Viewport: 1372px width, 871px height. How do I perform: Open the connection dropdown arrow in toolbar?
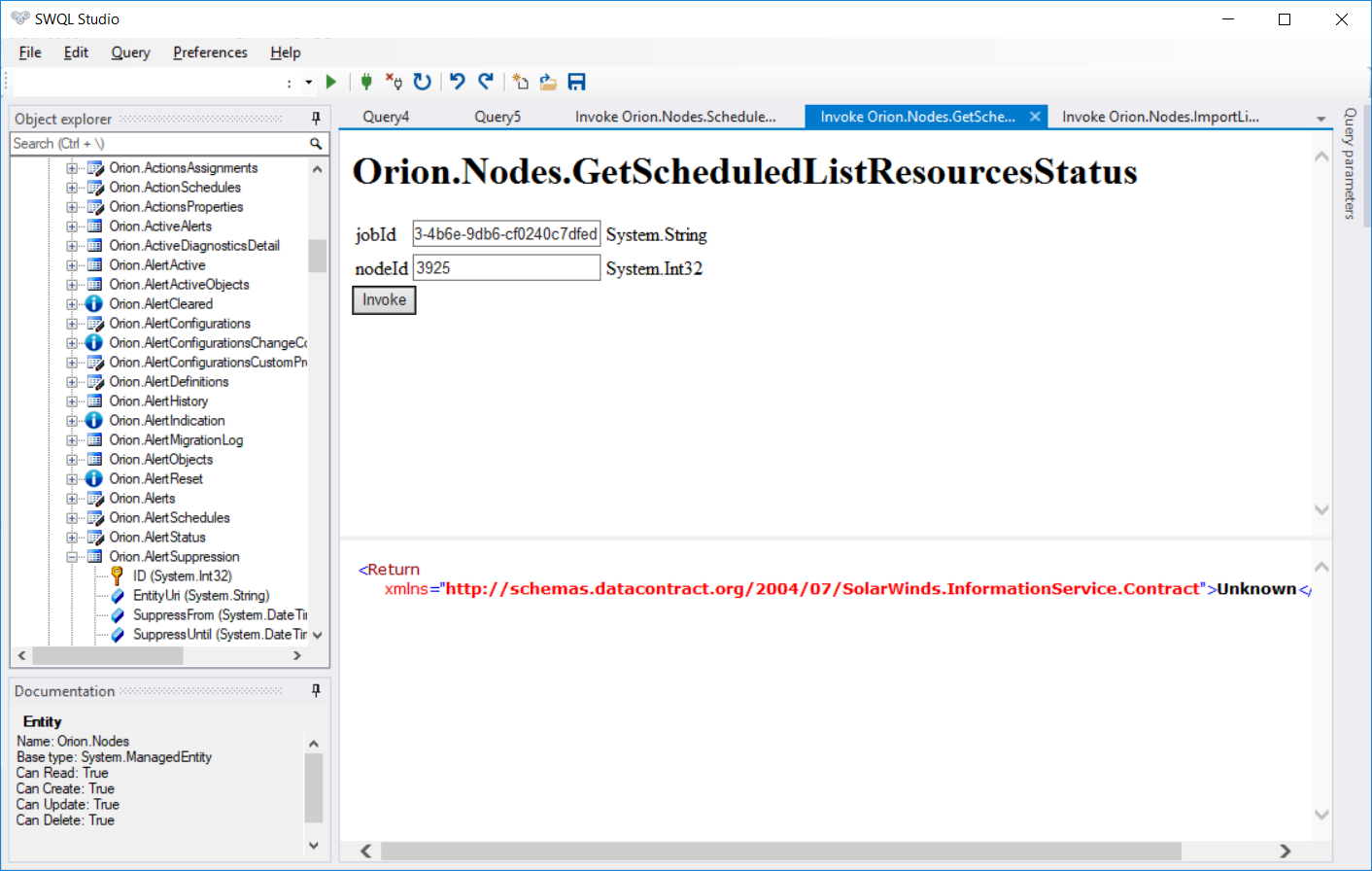[309, 83]
